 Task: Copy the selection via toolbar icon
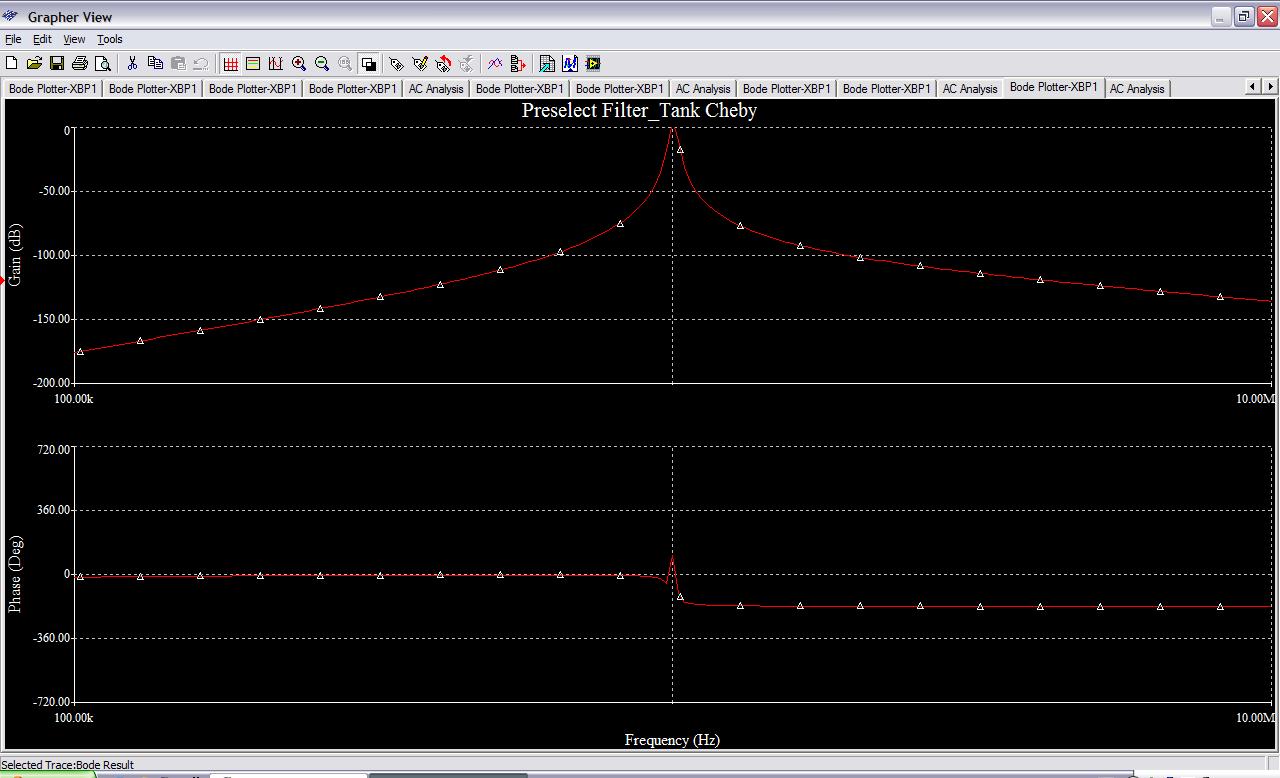pos(155,63)
